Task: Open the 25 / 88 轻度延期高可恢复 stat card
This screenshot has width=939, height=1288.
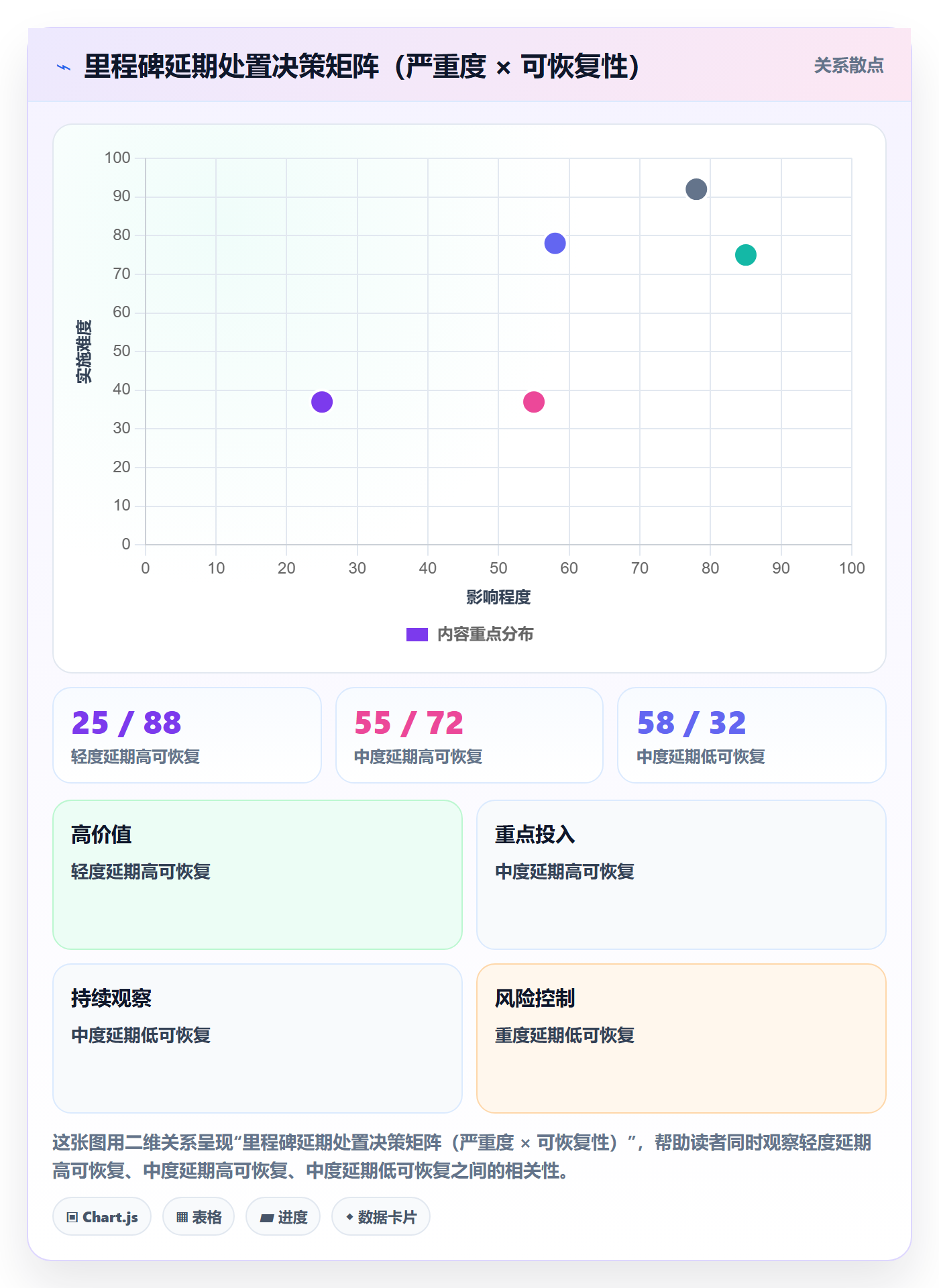Action: coord(187,735)
